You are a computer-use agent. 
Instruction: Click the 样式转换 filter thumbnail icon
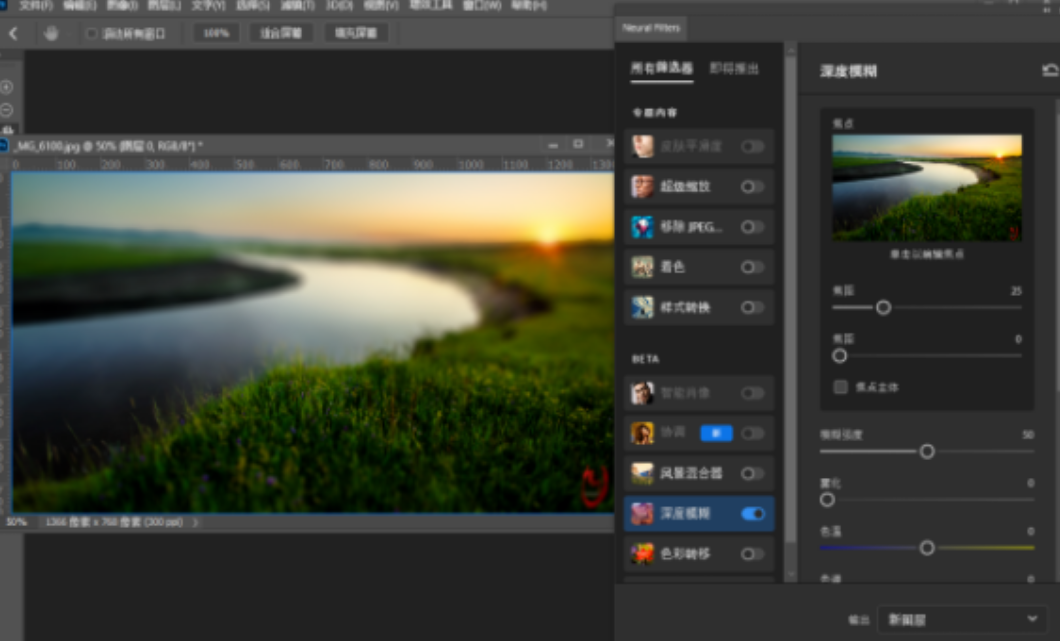[642, 308]
